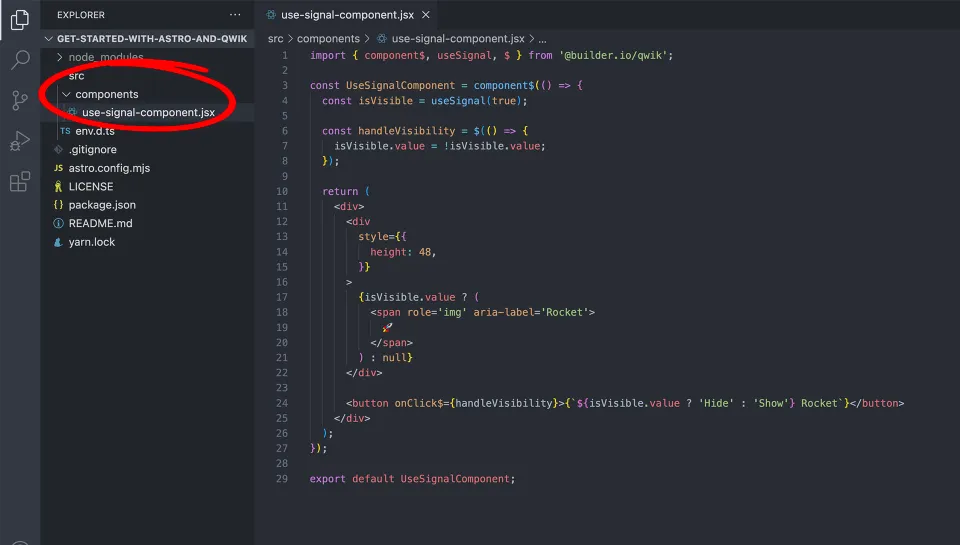Click aria-label='Rocket' on line 18
960x545 pixels.
(x=531, y=312)
